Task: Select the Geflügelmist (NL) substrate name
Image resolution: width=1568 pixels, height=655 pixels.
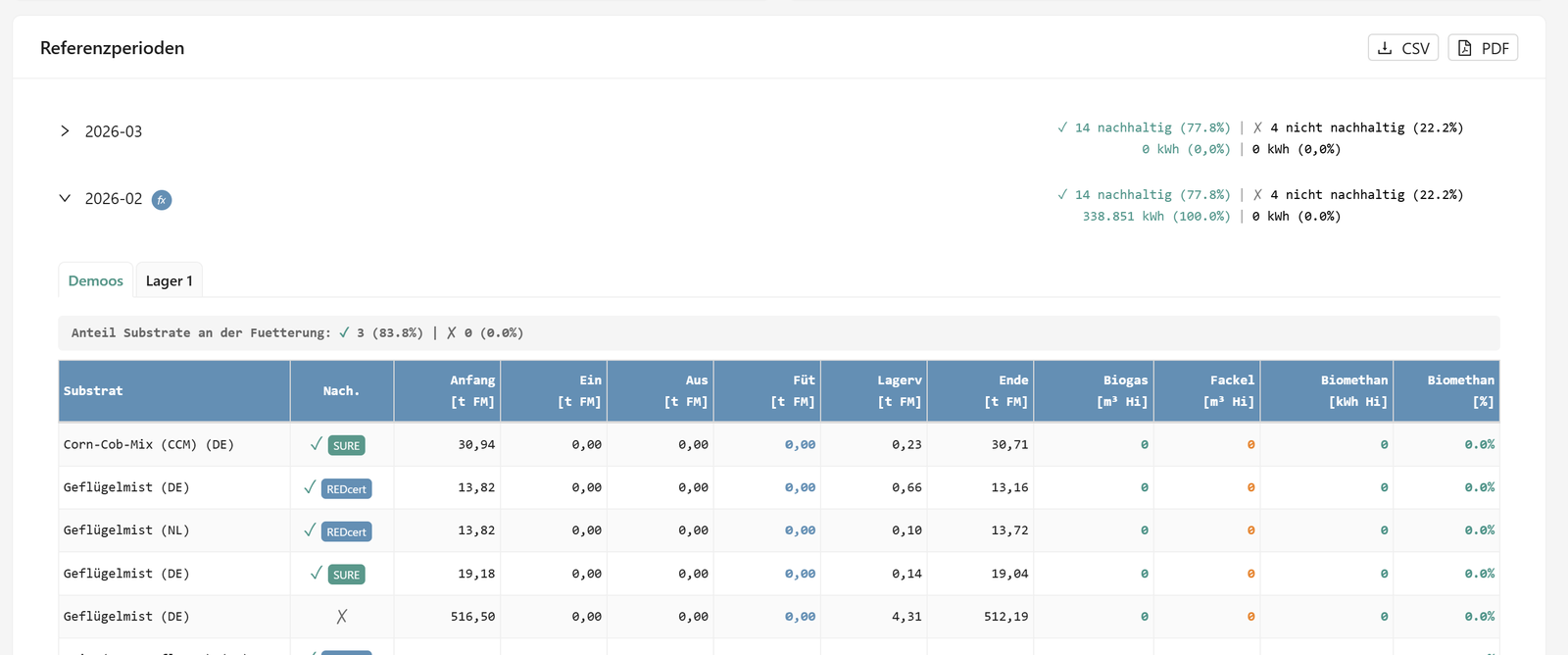Action: click(x=126, y=530)
